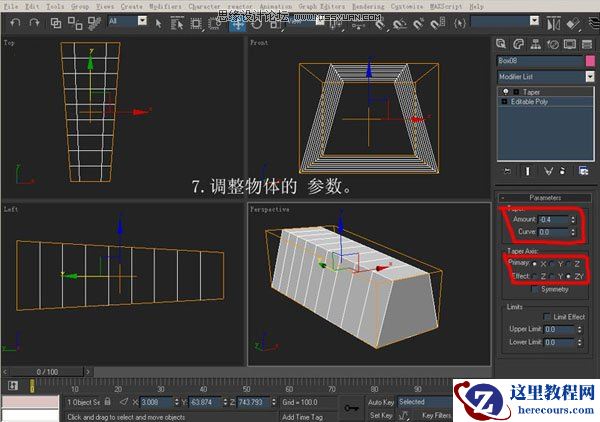Open the All selection filter dropdown

[142, 21]
